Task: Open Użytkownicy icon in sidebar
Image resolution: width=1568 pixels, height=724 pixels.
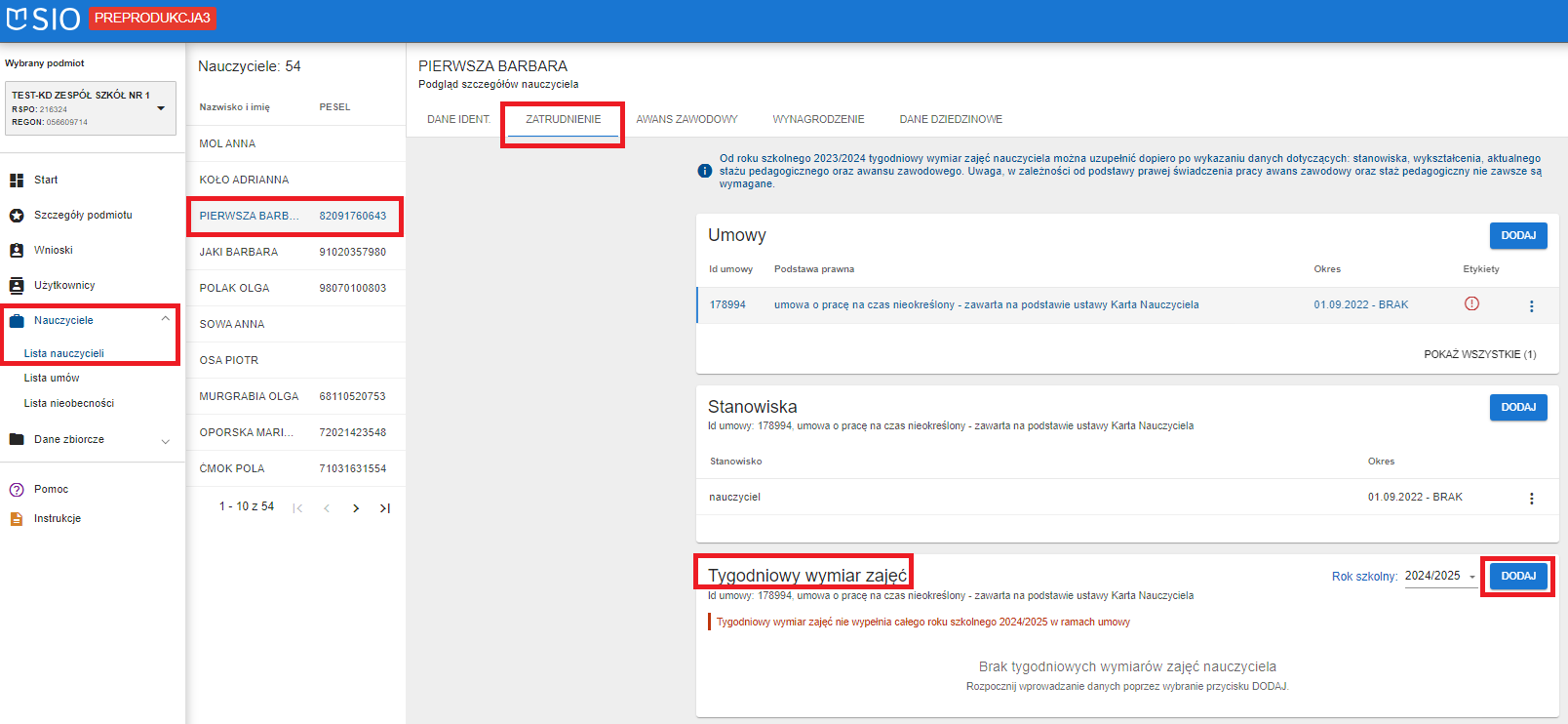Action: tap(17, 286)
